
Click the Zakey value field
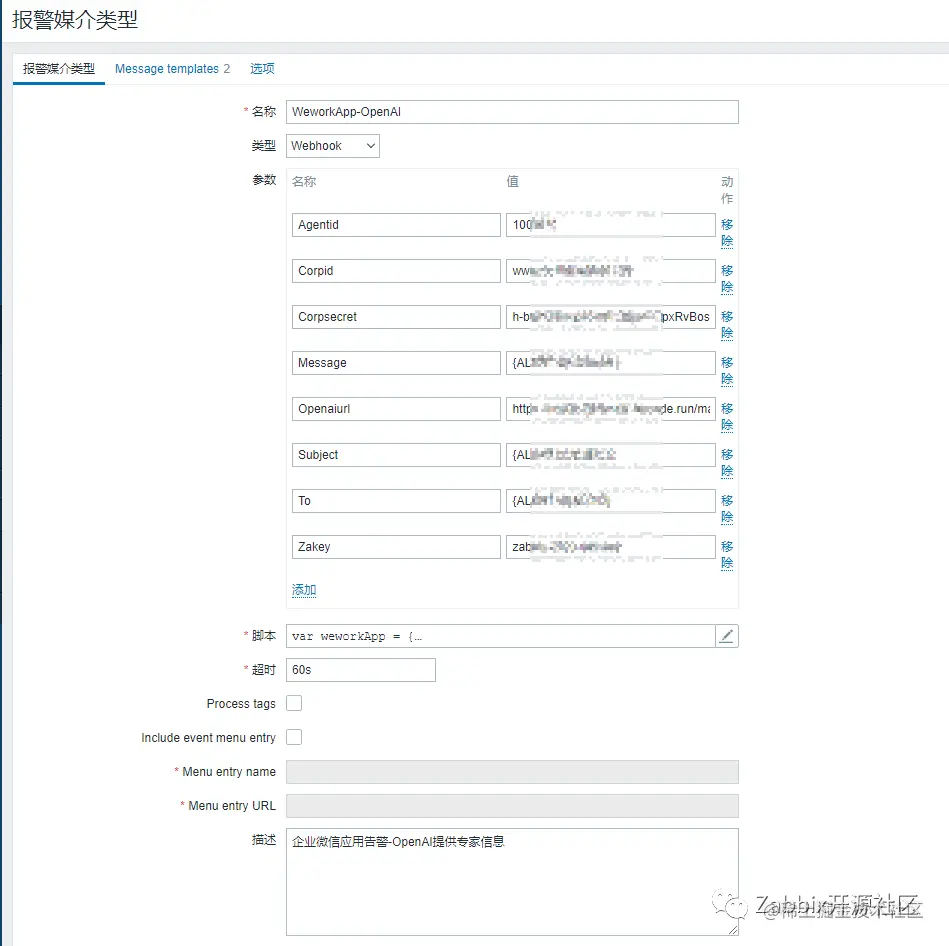coord(611,547)
